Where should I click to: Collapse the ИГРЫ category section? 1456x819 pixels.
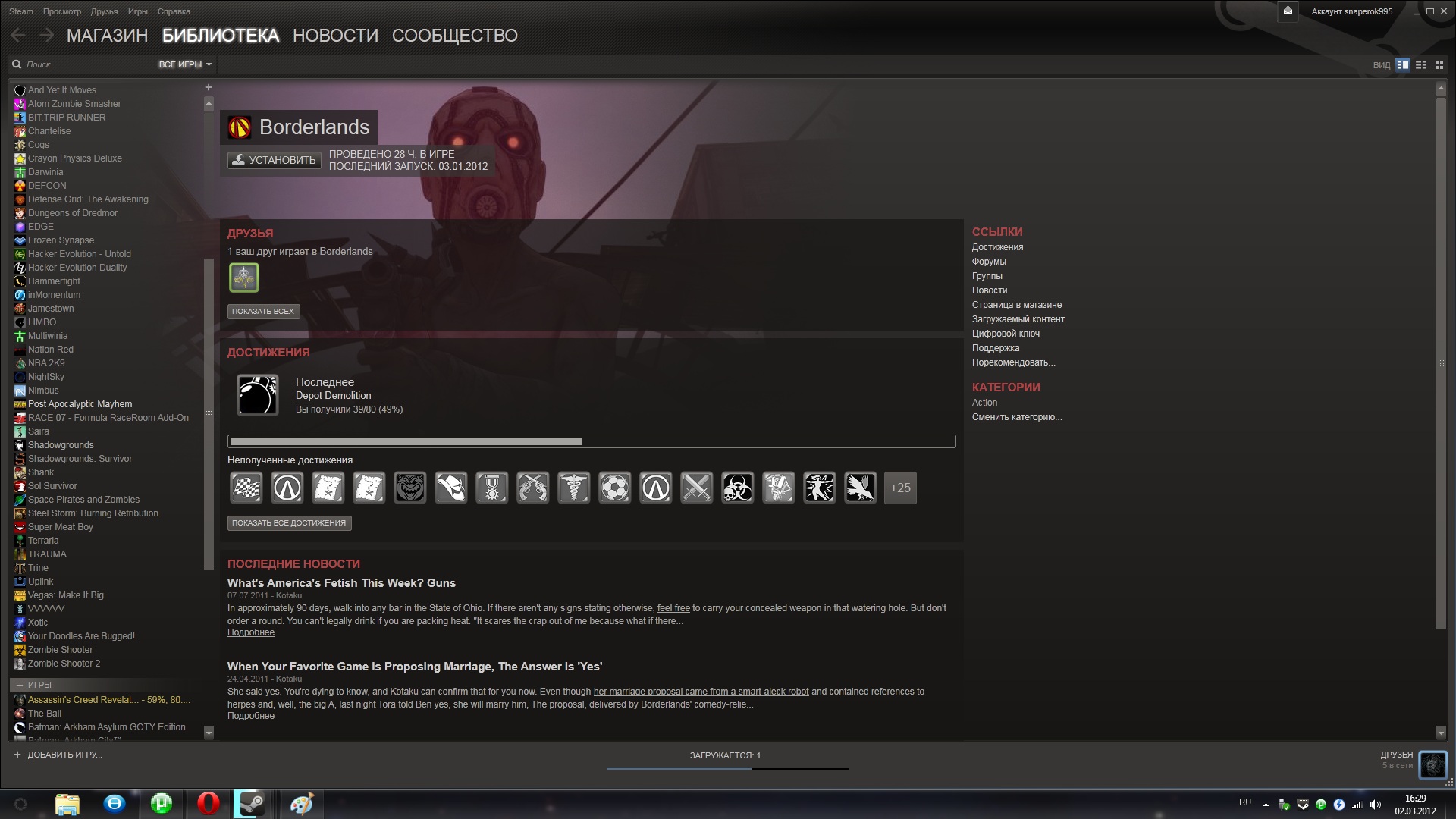pyautogui.click(x=20, y=685)
